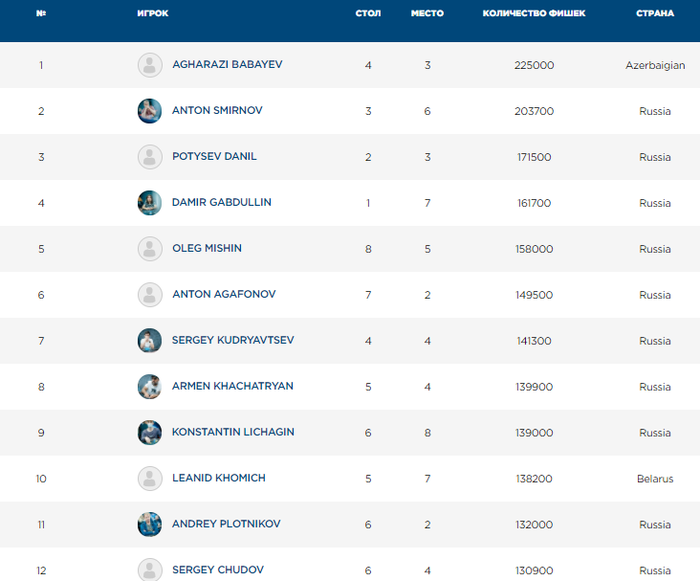The image size is (700, 581).
Task: Select chip count 171500
Action: 534,158
